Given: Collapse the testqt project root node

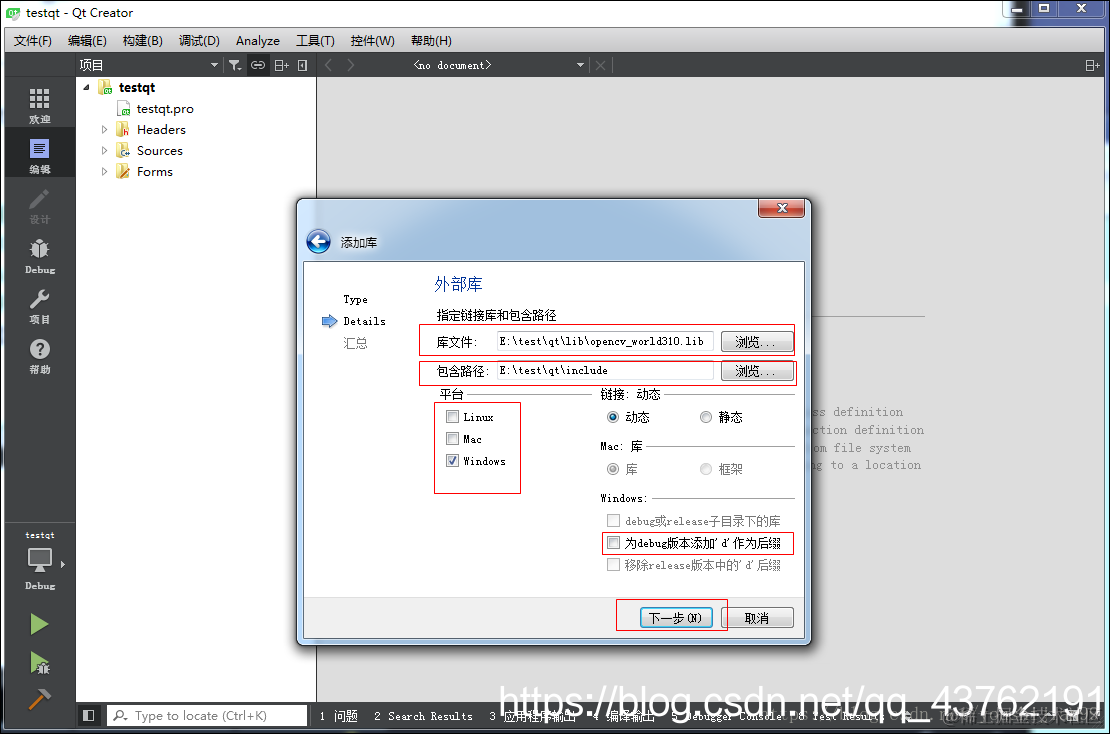Looking at the screenshot, I should point(86,87).
